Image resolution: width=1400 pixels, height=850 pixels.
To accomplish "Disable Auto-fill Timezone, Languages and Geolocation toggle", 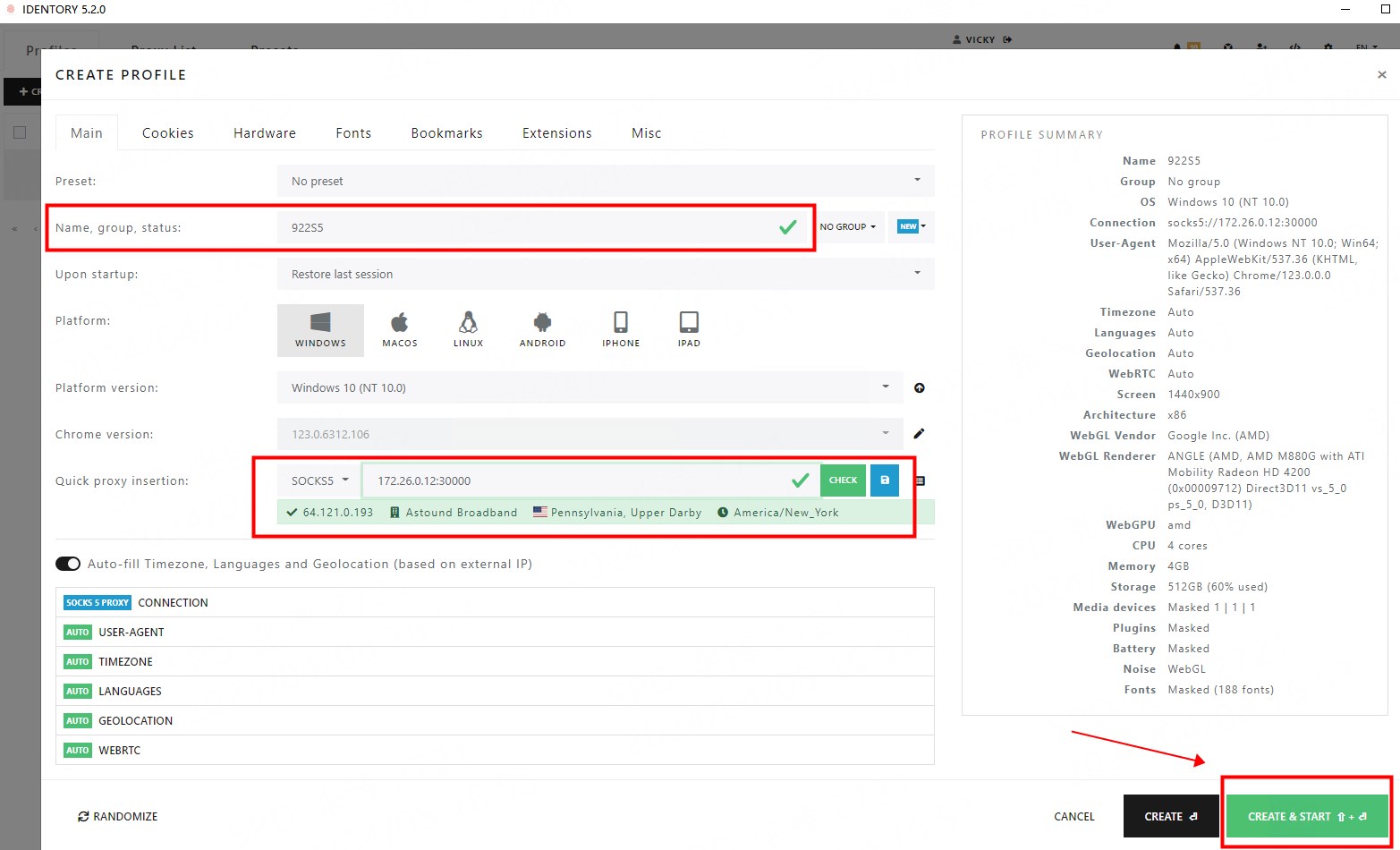I will (x=68, y=564).
